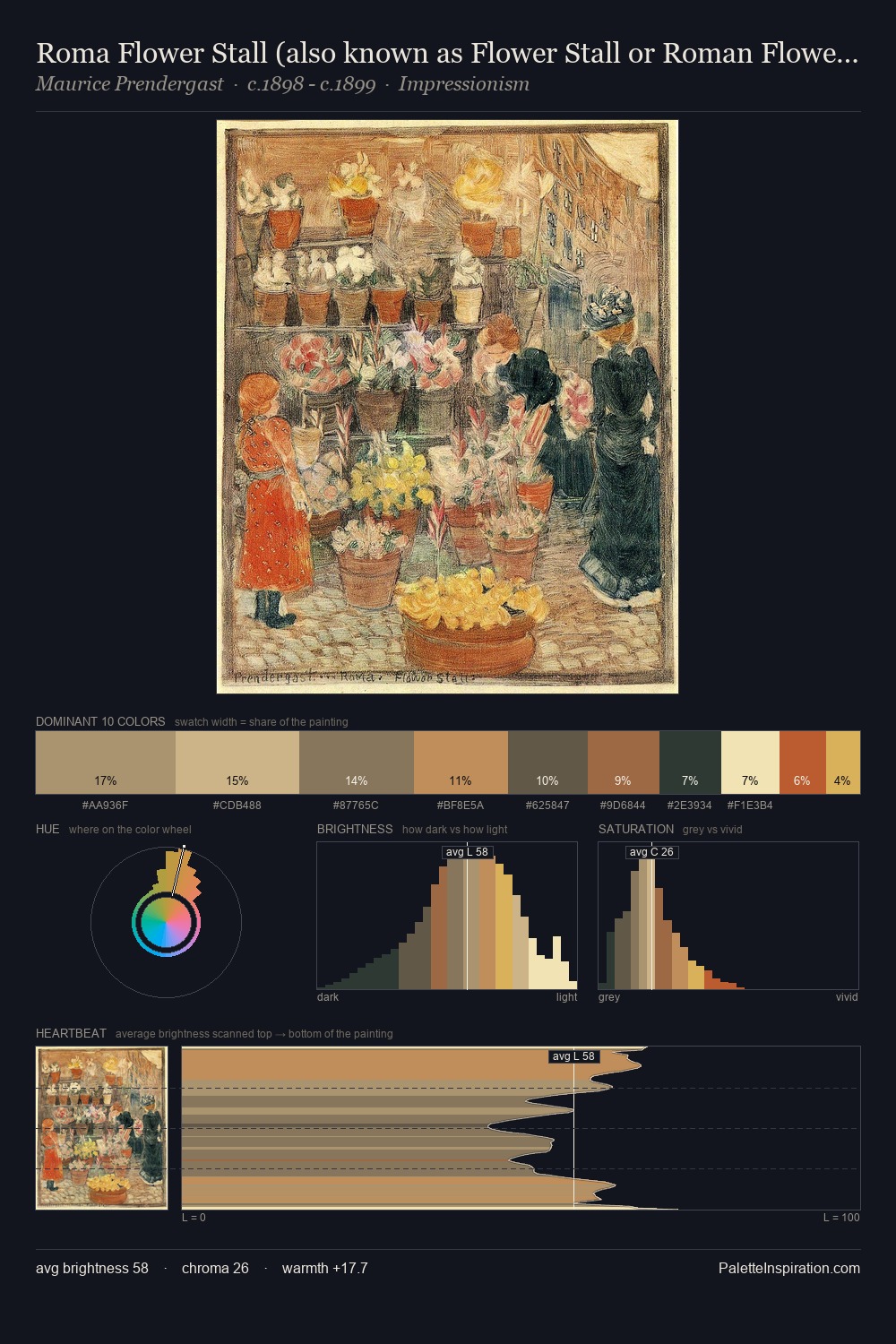The height and width of the screenshot is (1344, 896).
Task: Click the Roma Flower Stall painting image
Action: point(447,407)
